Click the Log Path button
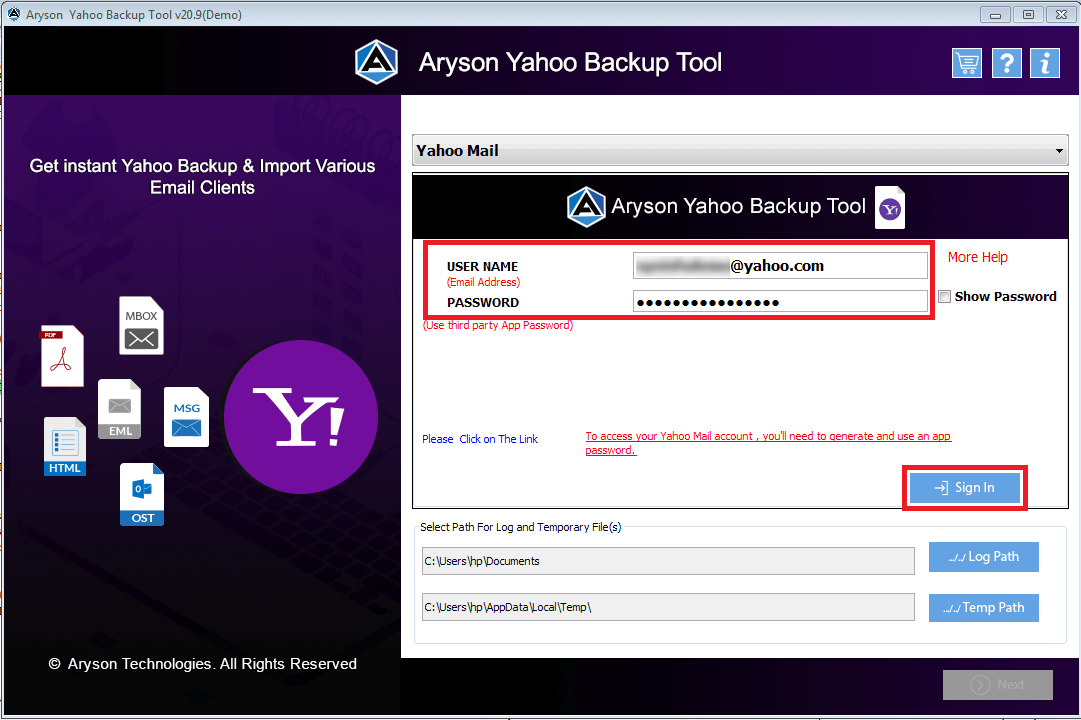The height and width of the screenshot is (720, 1081). 983,556
